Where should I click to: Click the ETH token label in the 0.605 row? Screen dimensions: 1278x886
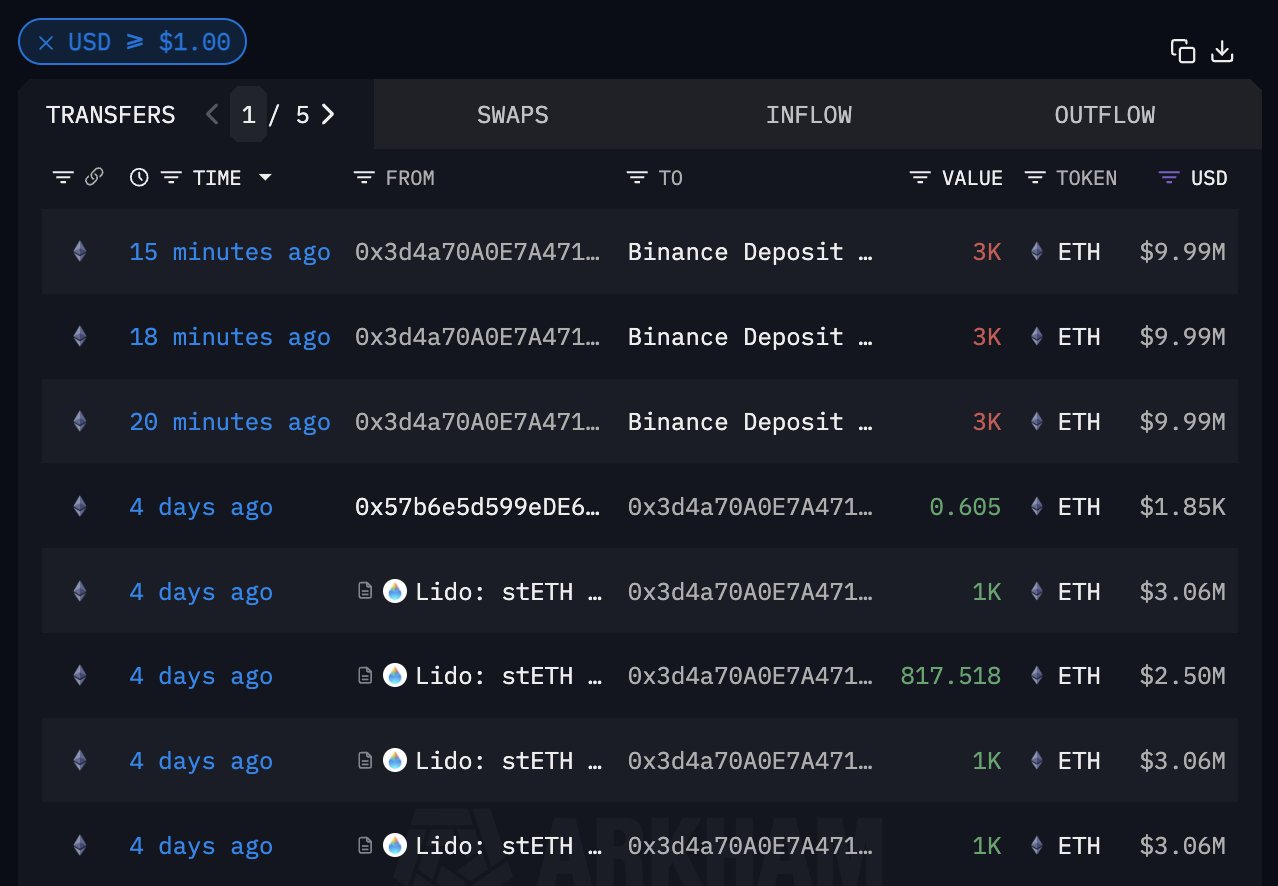[1079, 507]
